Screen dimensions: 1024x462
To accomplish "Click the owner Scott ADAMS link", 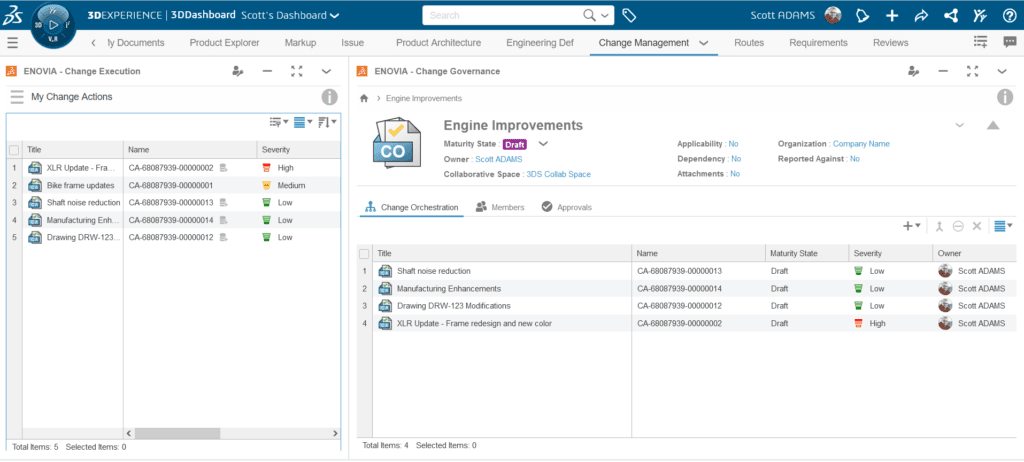I will pyautogui.click(x=498, y=159).
